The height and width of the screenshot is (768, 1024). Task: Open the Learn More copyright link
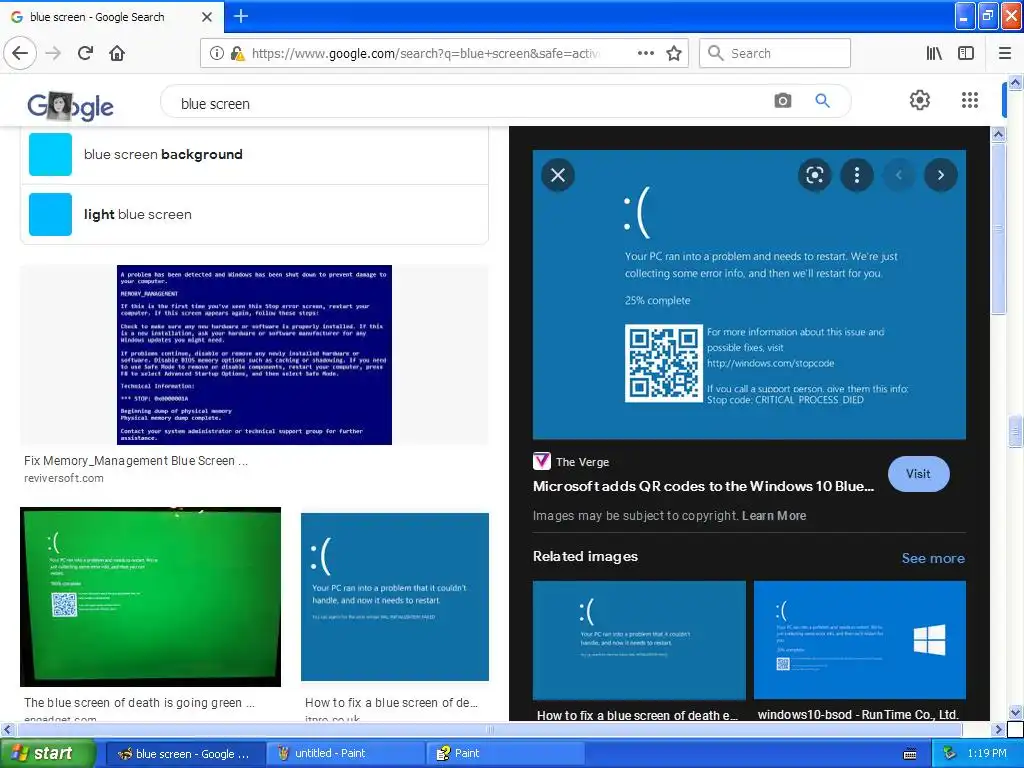click(774, 515)
